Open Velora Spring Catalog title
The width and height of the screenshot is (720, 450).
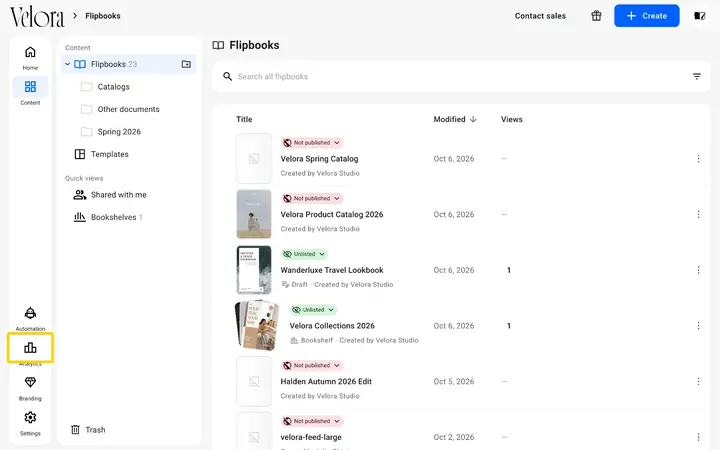coord(319,159)
